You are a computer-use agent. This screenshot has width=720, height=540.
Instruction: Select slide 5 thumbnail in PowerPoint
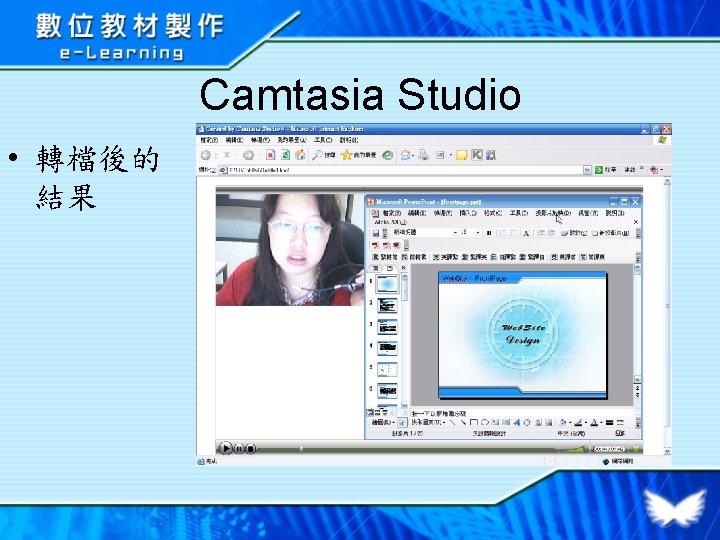pos(387,370)
